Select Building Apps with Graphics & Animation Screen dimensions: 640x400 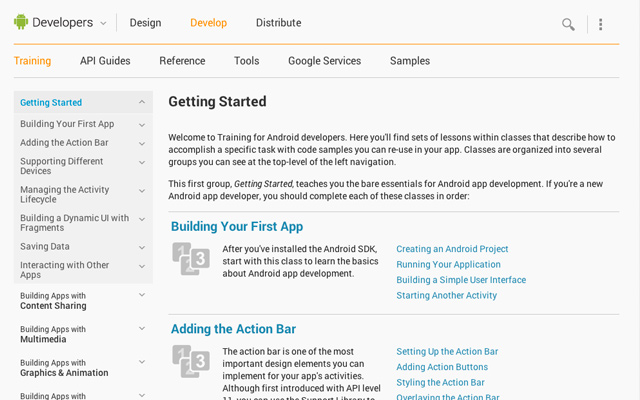[x=64, y=368]
